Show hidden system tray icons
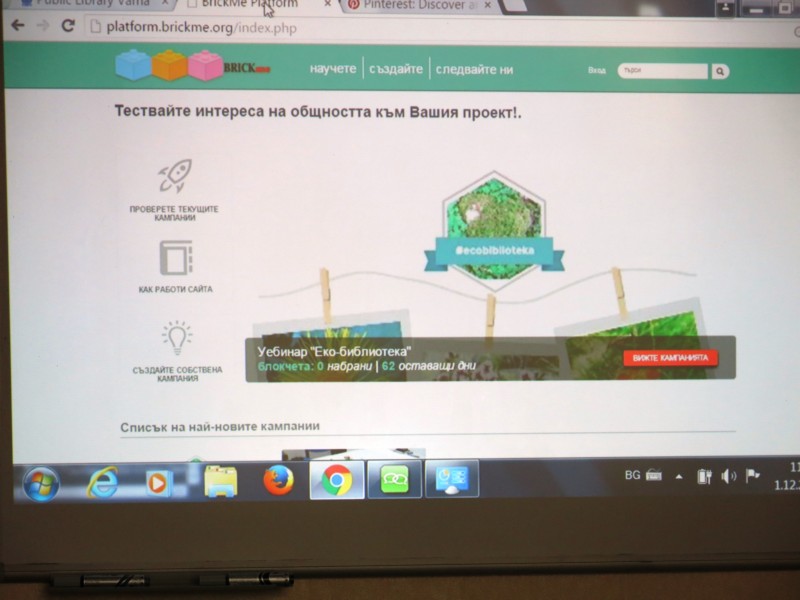The width and height of the screenshot is (800, 600). [679, 476]
